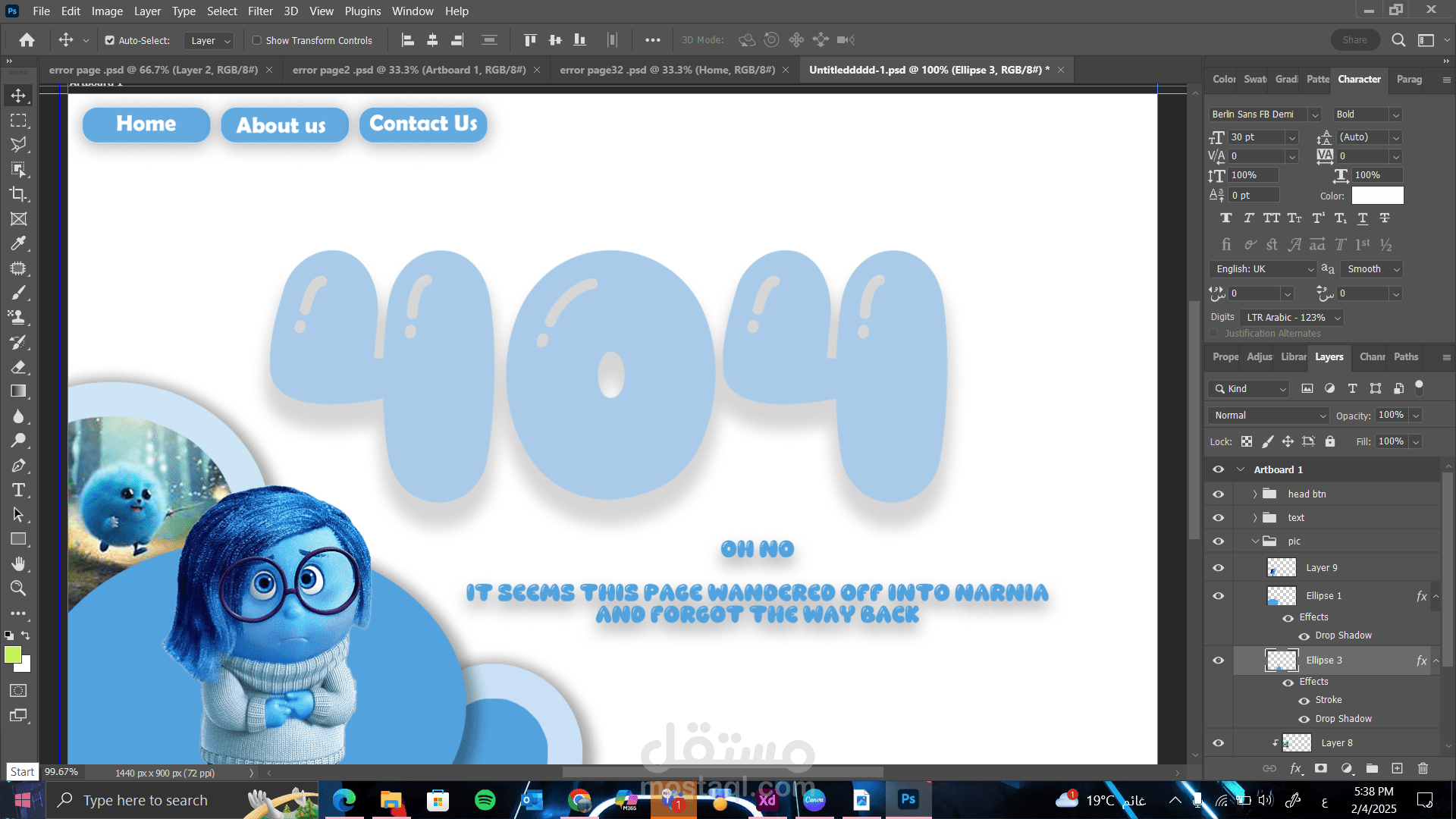Viewport: 1456px width, 819px height.
Task: Delete layer using the trash icon
Action: point(1423,768)
